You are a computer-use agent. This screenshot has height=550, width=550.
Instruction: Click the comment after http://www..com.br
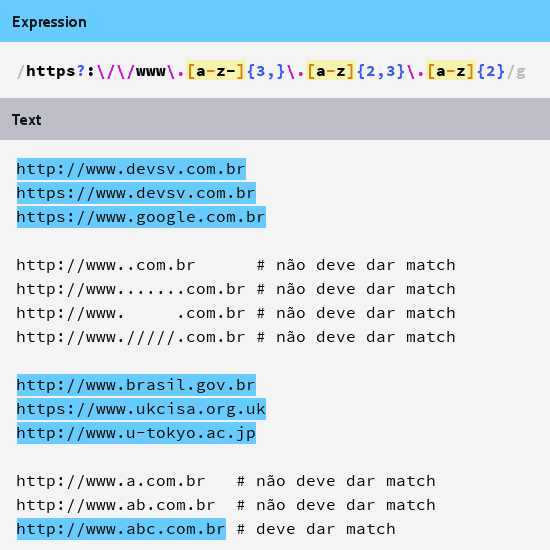pyautogui.click(x=356, y=265)
